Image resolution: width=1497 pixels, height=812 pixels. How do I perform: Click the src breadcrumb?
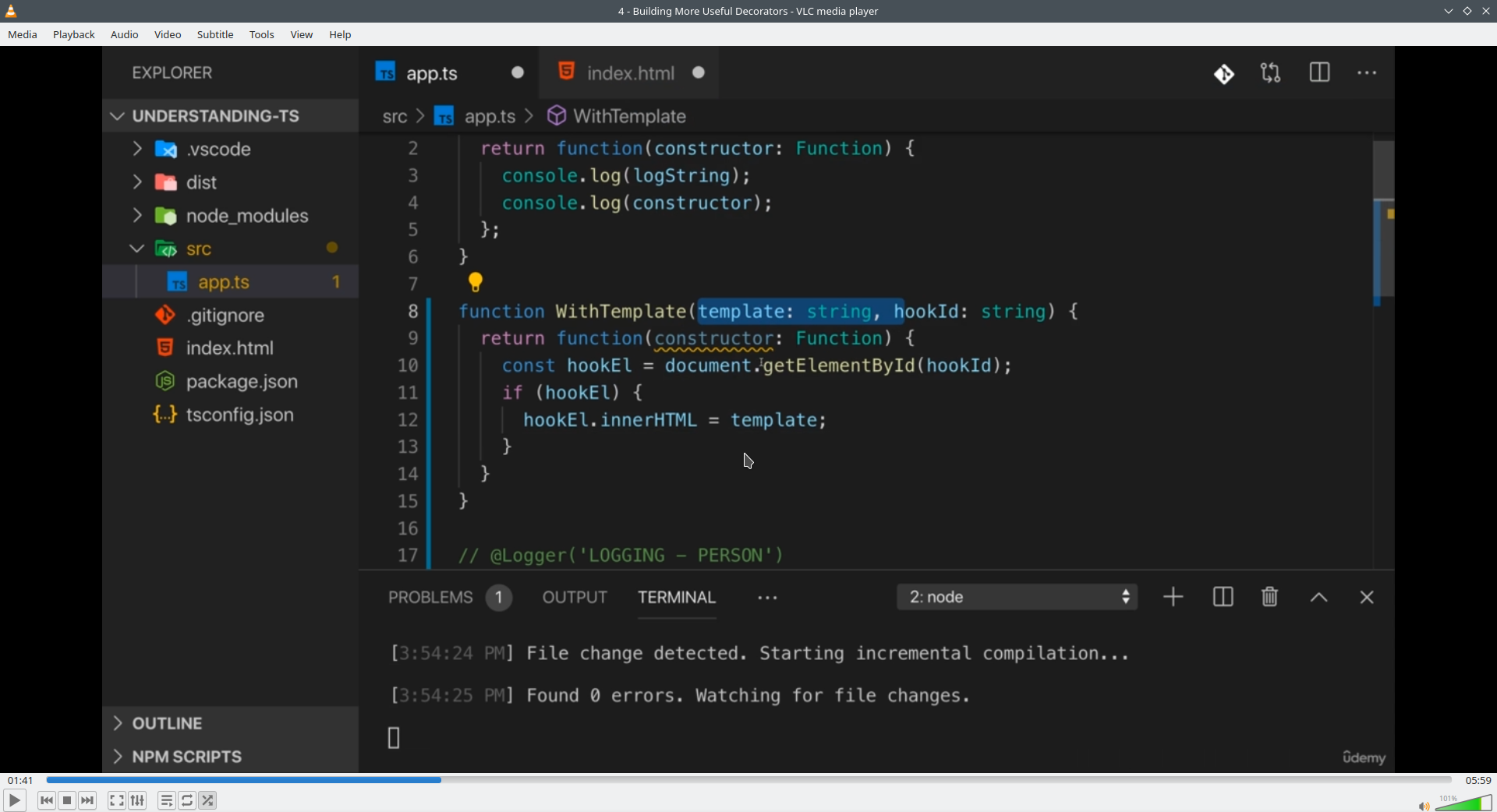point(395,117)
